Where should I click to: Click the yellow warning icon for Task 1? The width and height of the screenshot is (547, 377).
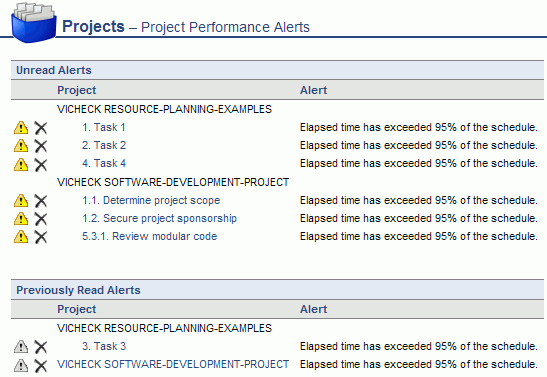point(21,128)
